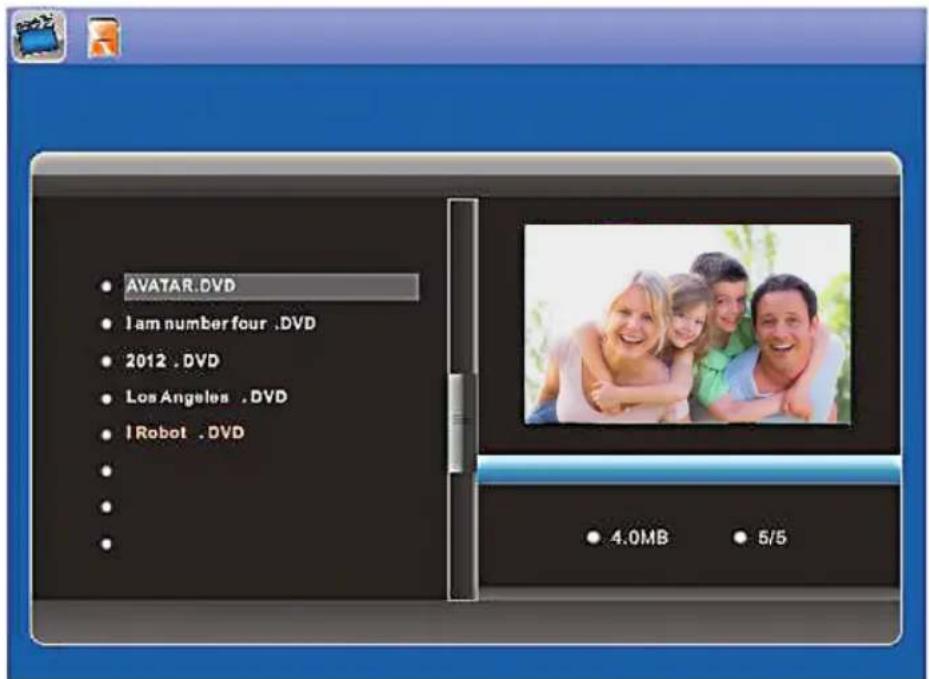Select the orange memory card icon

104,38
